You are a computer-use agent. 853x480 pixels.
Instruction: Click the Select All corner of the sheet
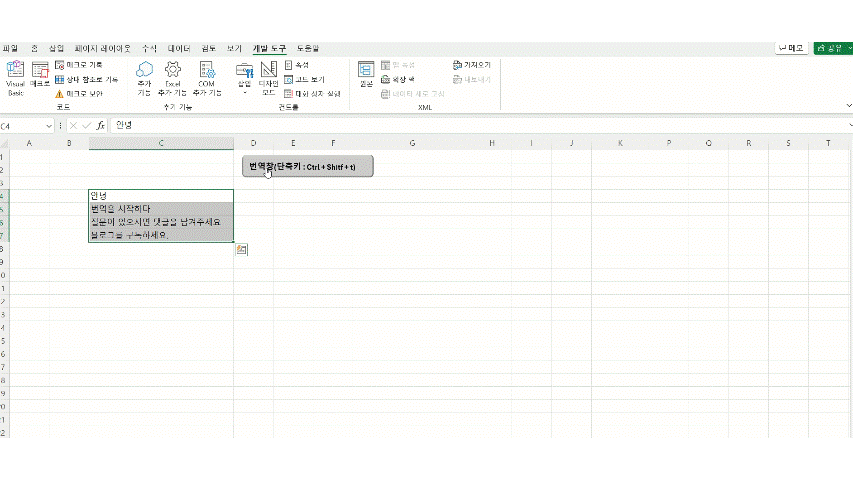(4, 143)
